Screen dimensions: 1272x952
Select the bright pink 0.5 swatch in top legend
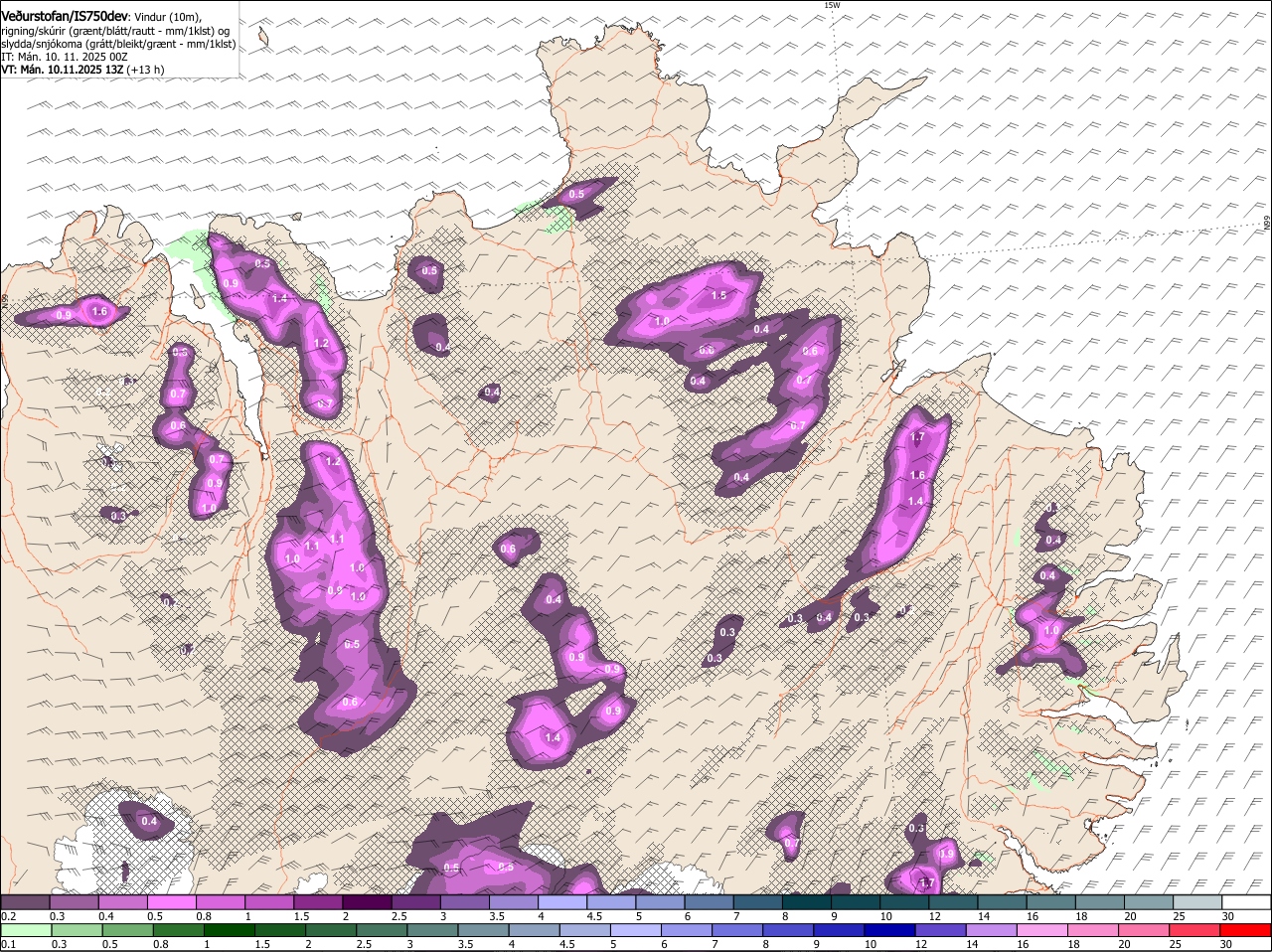click(x=171, y=902)
